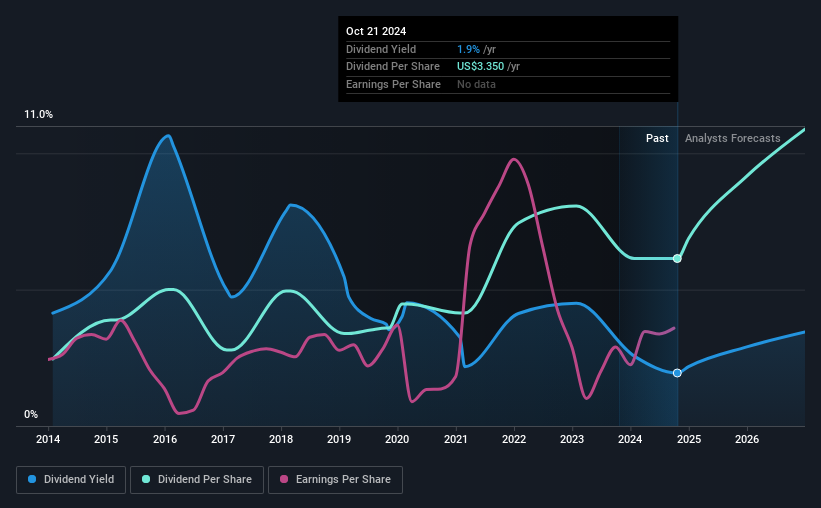Click the 11.0% y-axis label
The image size is (821, 508).
39,115
